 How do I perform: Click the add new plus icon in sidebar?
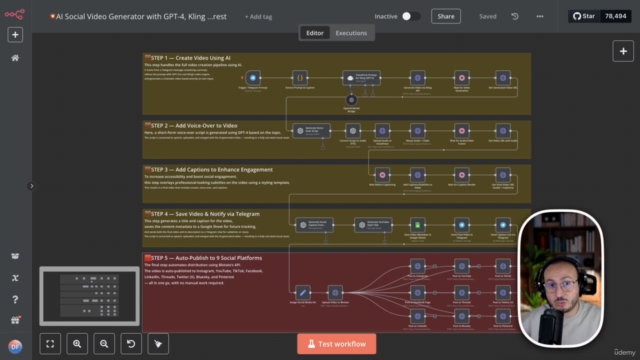pos(15,35)
